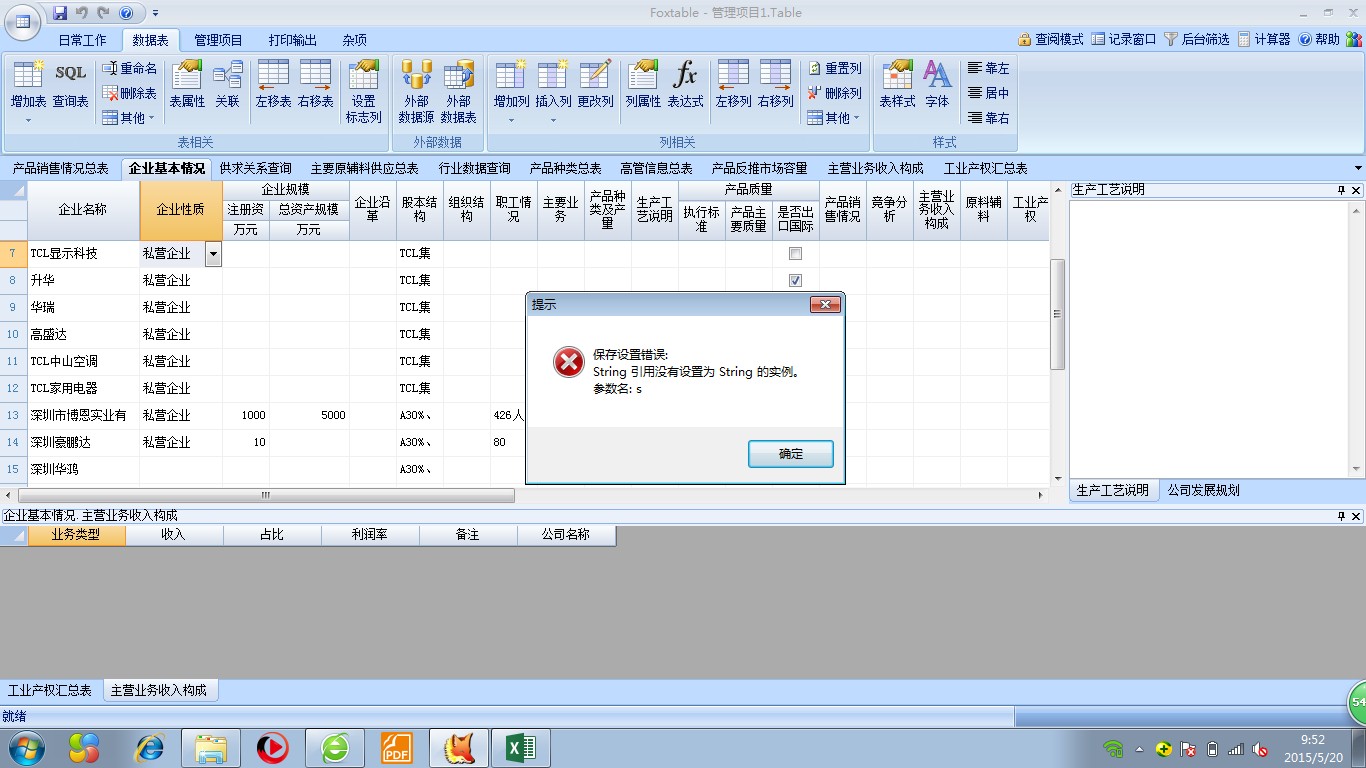Switch to the 打印输出 ribbon tab
The image size is (1366, 768).
pyautogui.click(x=292, y=40)
